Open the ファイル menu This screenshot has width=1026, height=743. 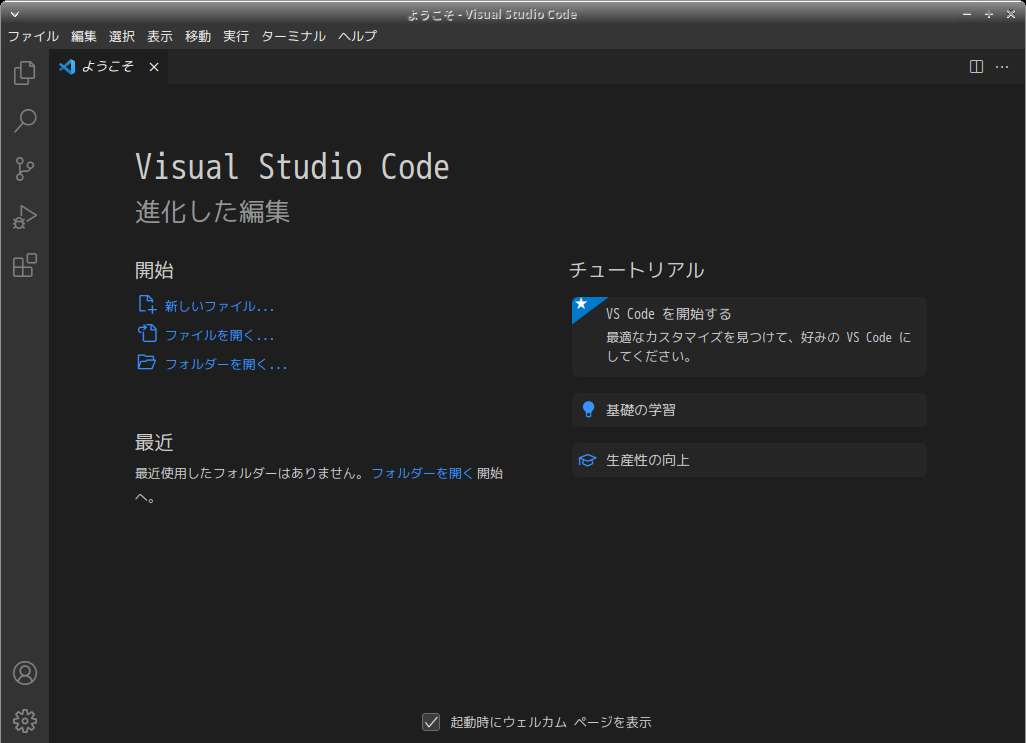pos(33,36)
